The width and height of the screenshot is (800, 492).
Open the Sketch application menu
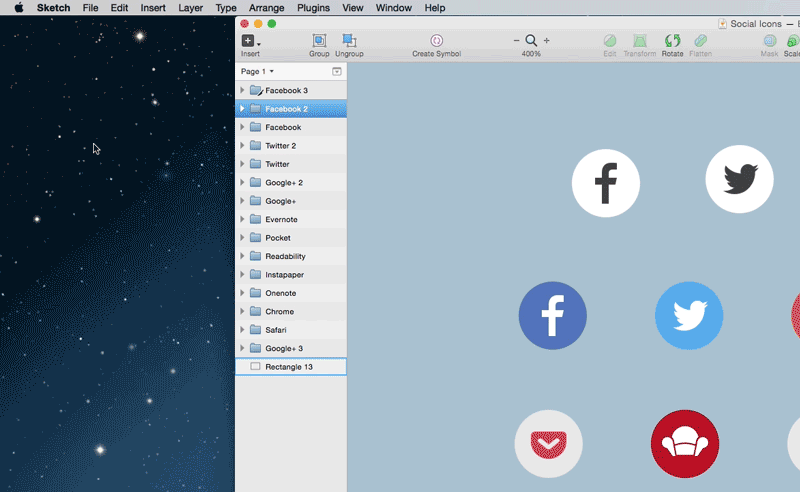[53, 8]
